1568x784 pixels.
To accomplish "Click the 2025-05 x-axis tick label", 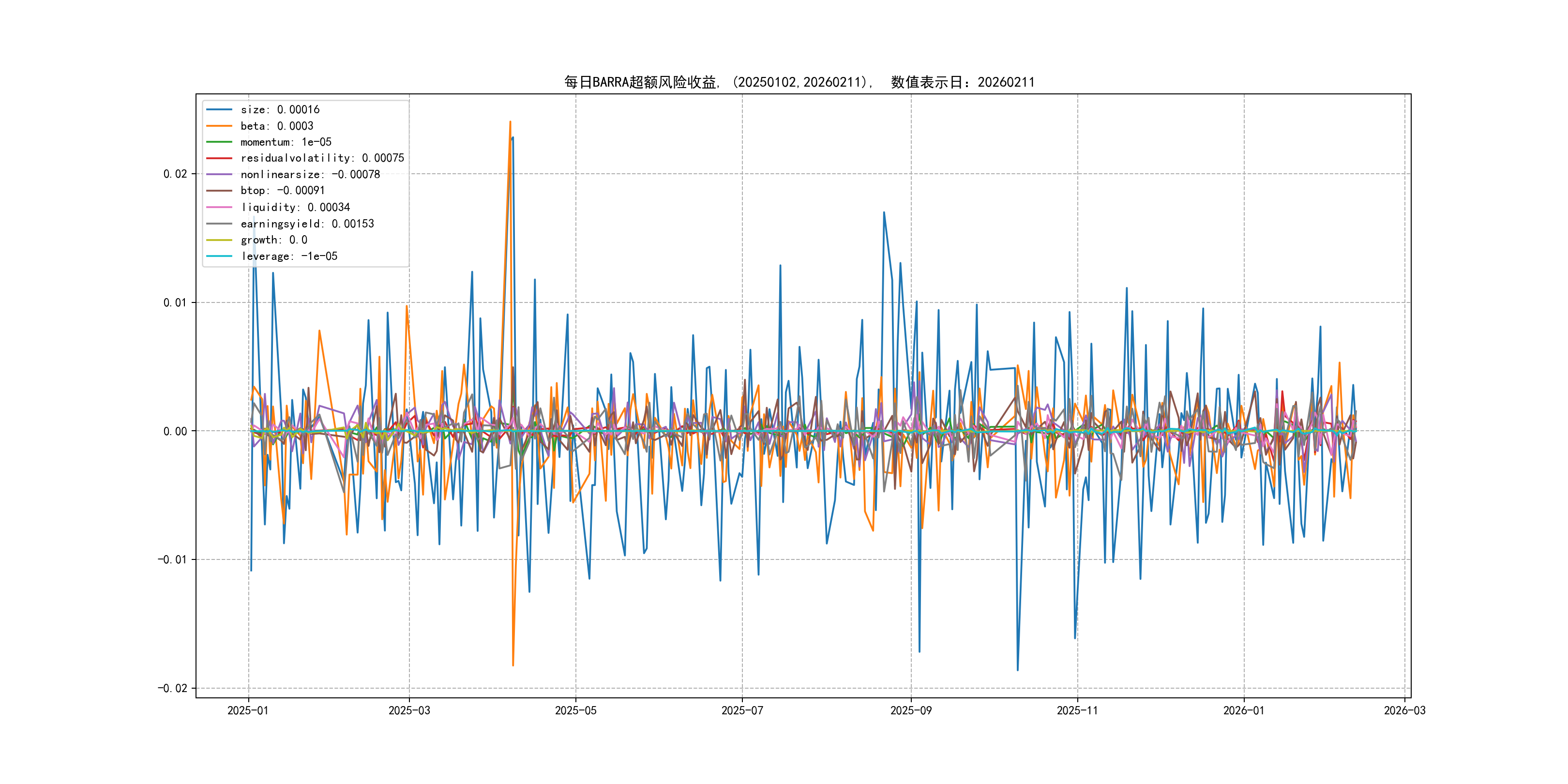I will (x=575, y=710).
